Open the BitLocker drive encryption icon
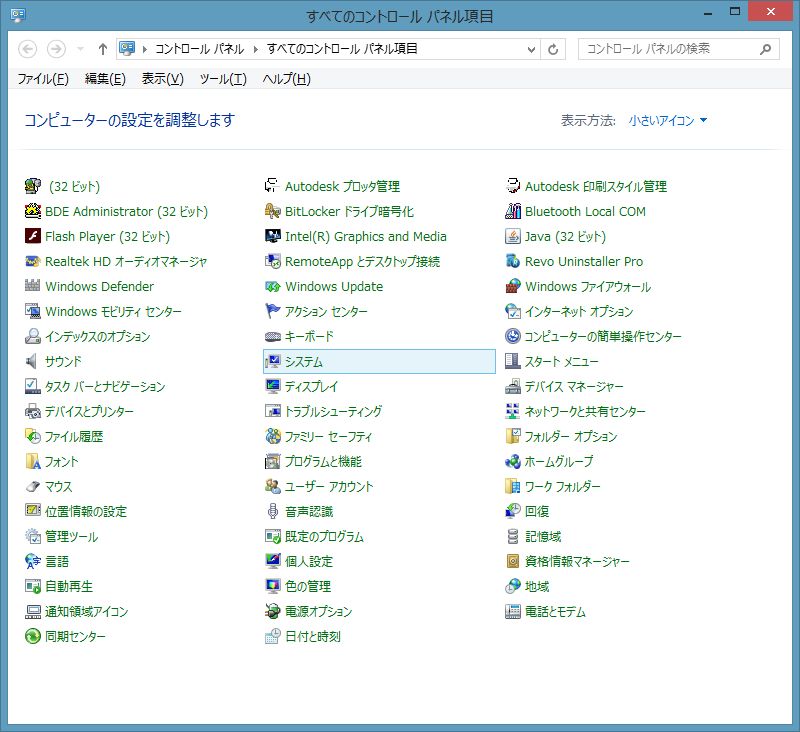 point(273,211)
